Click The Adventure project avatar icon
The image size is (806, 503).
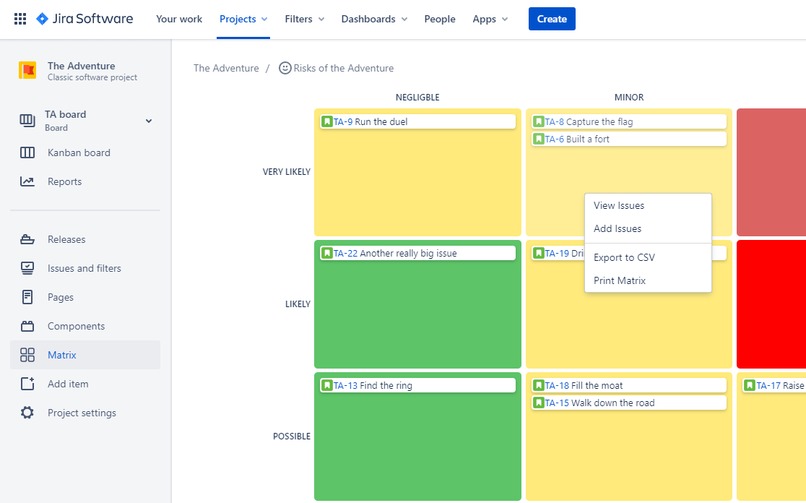click(27, 70)
